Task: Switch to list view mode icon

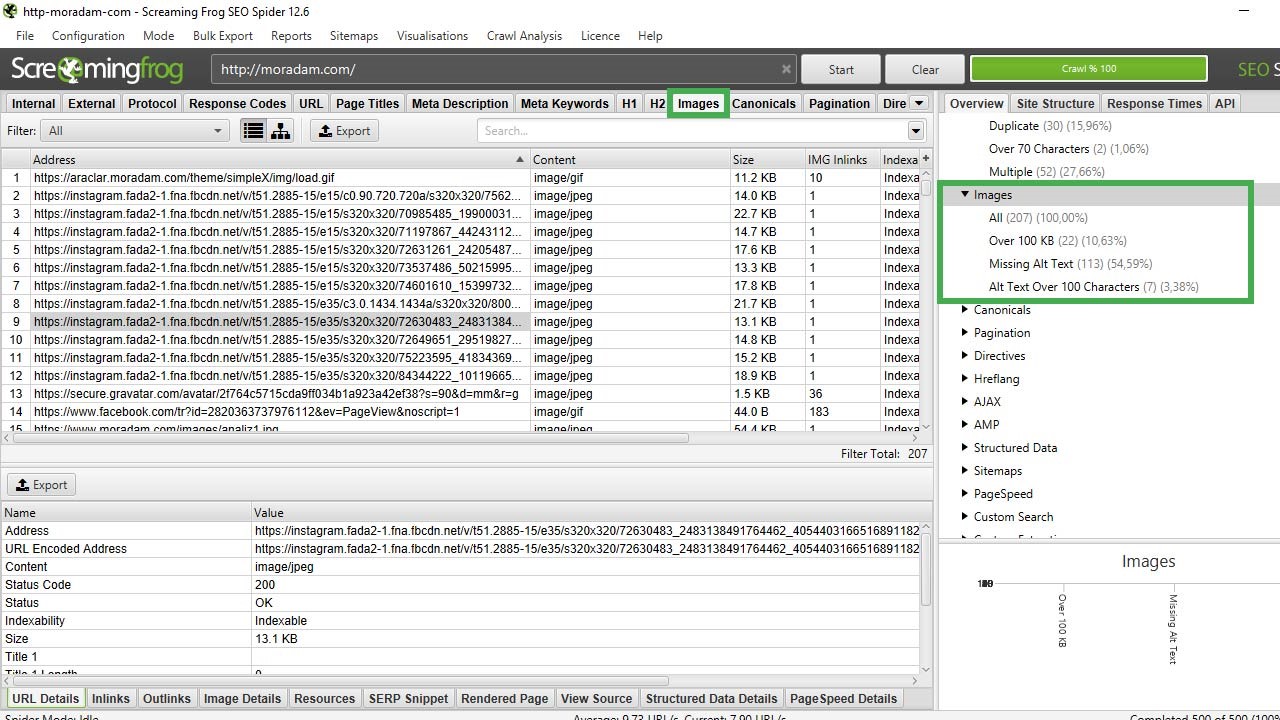Action: tap(254, 131)
